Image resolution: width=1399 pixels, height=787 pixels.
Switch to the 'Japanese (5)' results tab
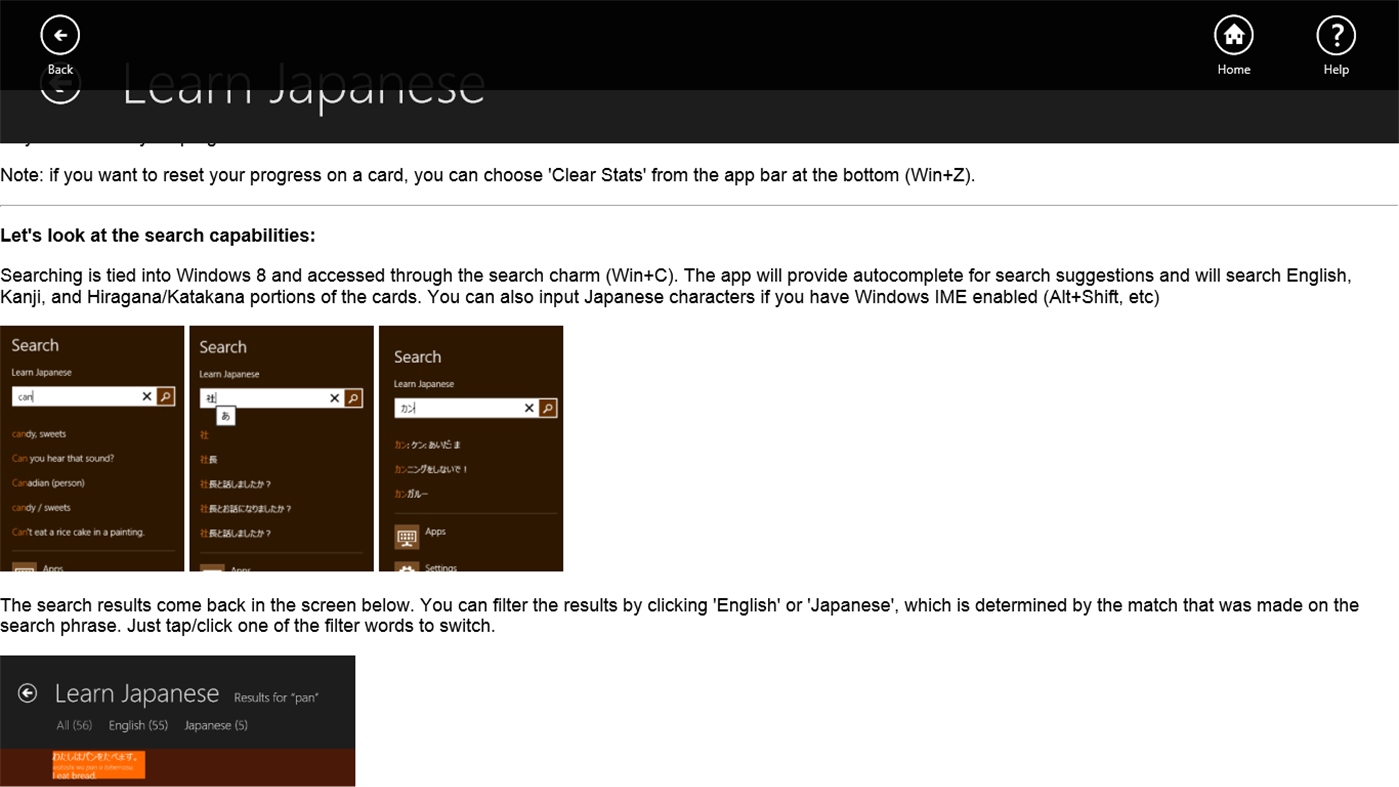click(x=215, y=725)
